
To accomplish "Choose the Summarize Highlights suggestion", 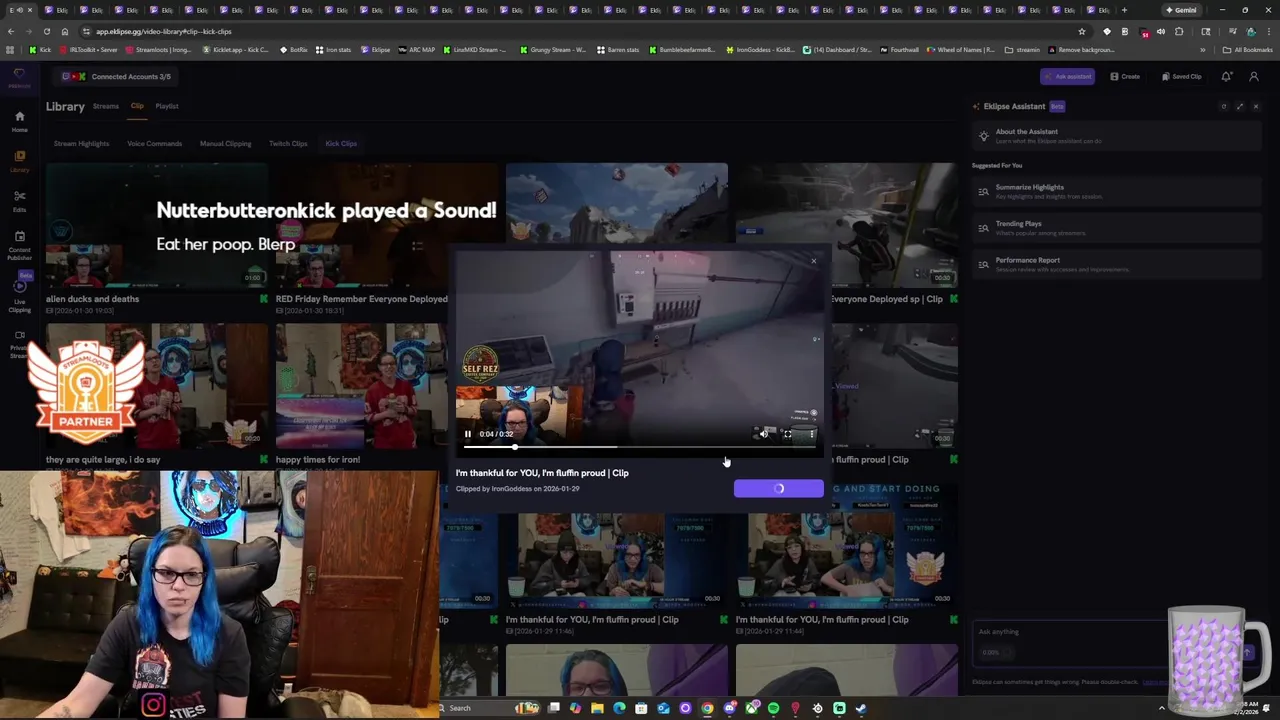I will 1117,191.
